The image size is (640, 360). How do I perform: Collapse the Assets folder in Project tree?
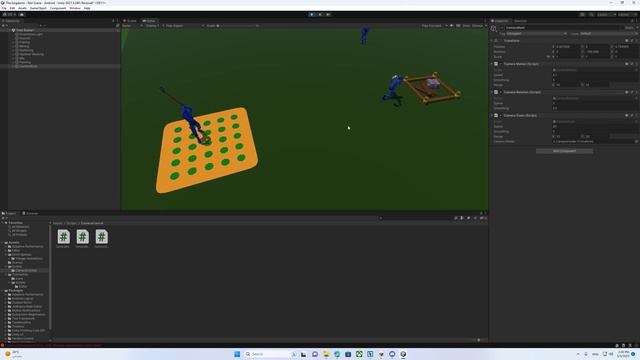click(2, 242)
